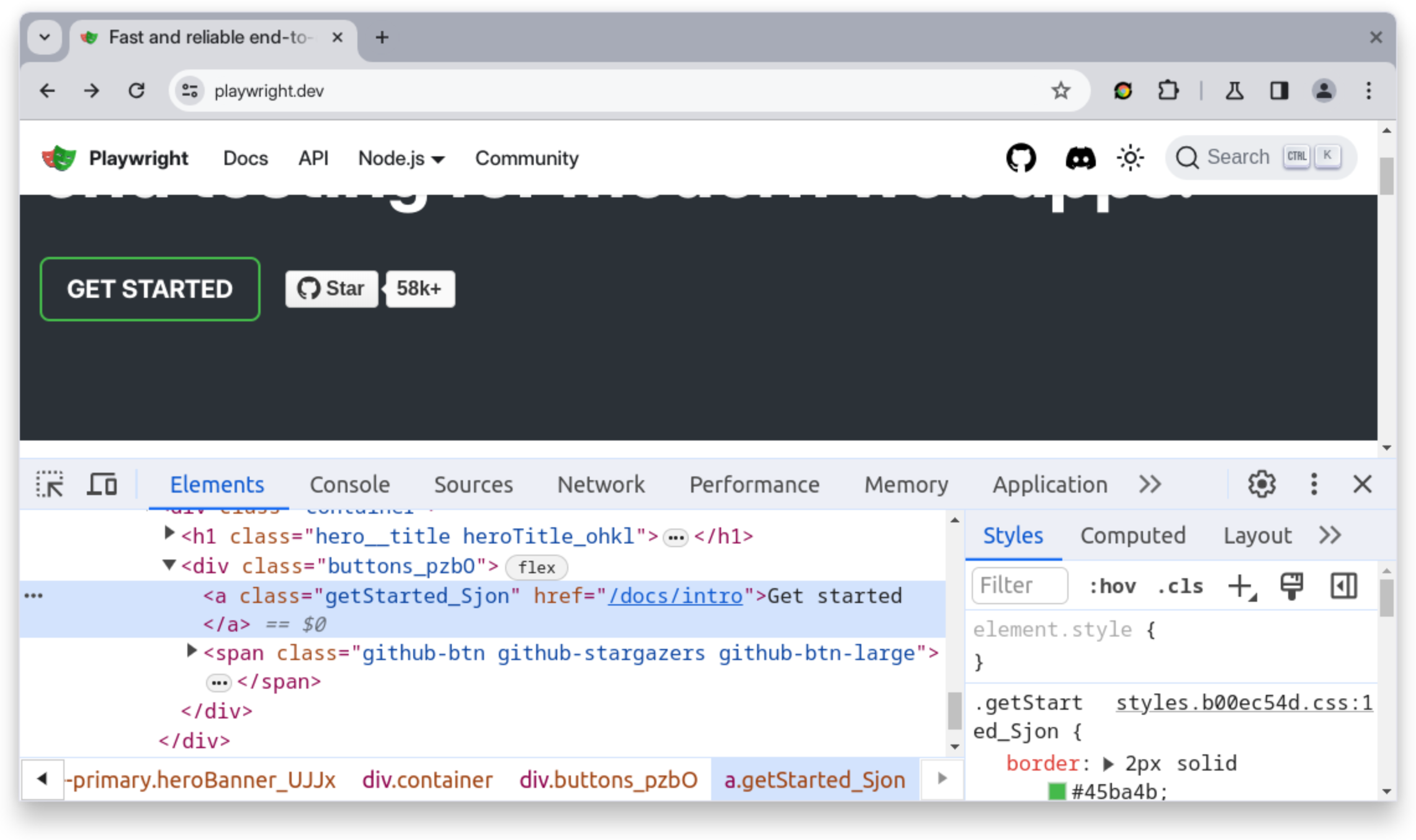Click the GET STARTED button
The height and width of the screenshot is (840, 1416).
pos(149,288)
